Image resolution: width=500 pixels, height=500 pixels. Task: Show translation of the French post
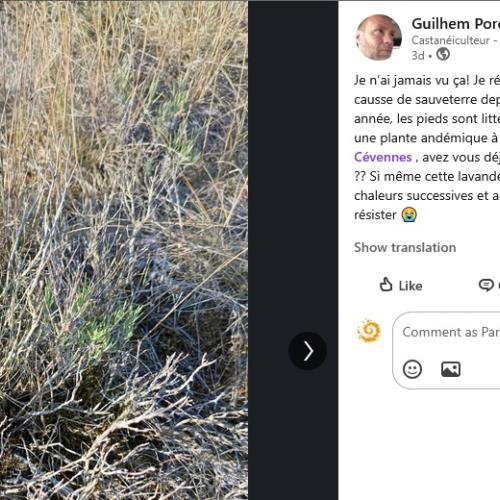tap(405, 247)
